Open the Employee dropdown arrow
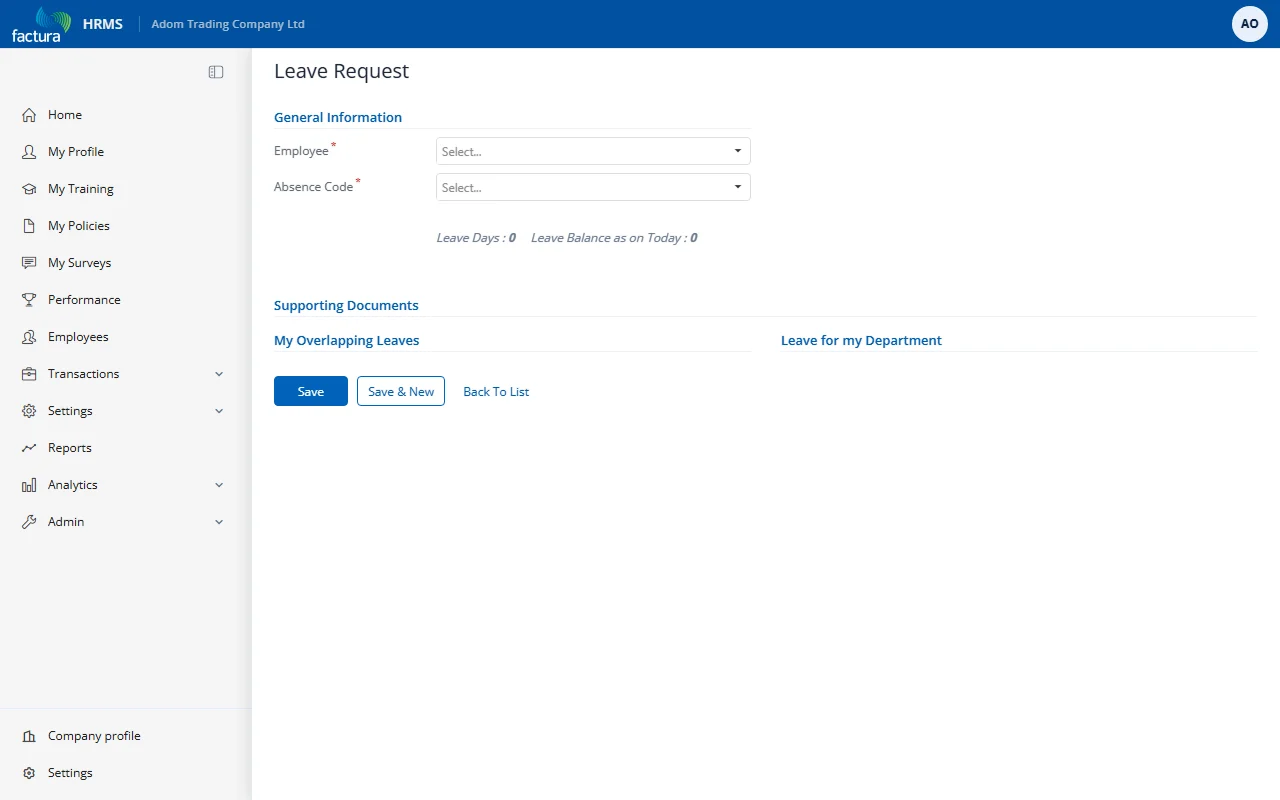This screenshot has height=800, width=1280. click(738, 151)
